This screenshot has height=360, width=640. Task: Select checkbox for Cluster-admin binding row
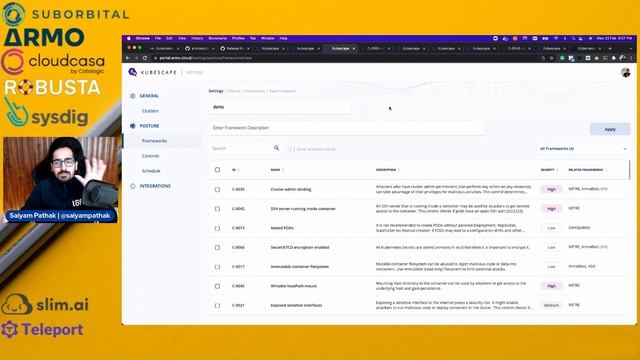pos(218,189)
